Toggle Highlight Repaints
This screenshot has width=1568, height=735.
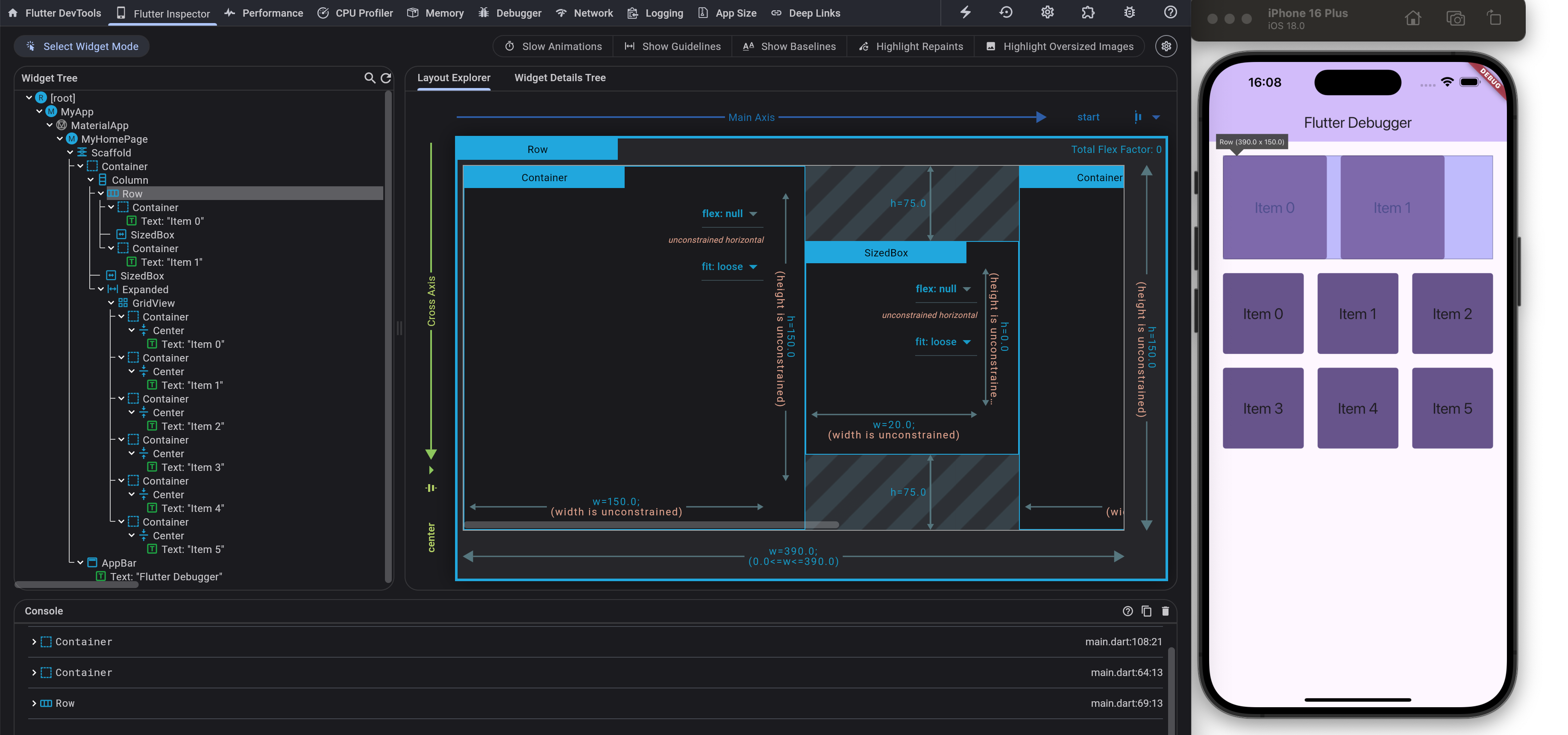[910, 46]
